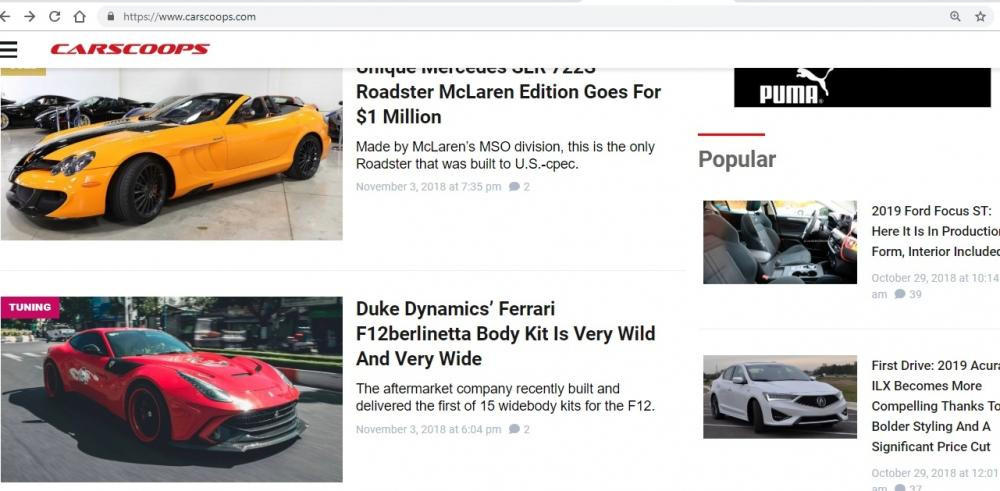Click the TUNING category tag
The width and height of the screenshot is (1000, 491).
[30, 308]
